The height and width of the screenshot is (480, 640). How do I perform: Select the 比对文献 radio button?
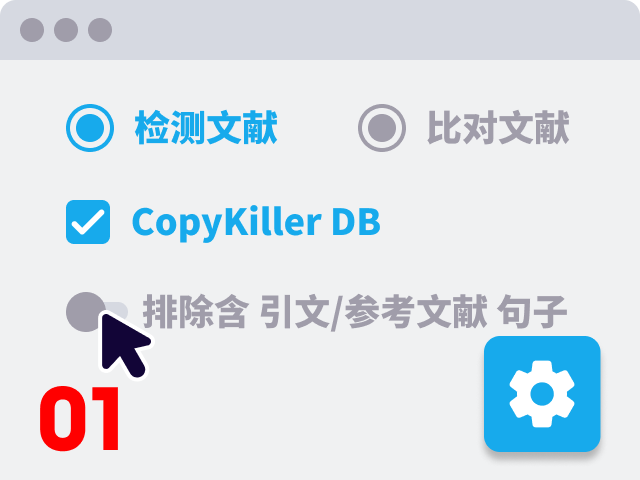point(382,128)
